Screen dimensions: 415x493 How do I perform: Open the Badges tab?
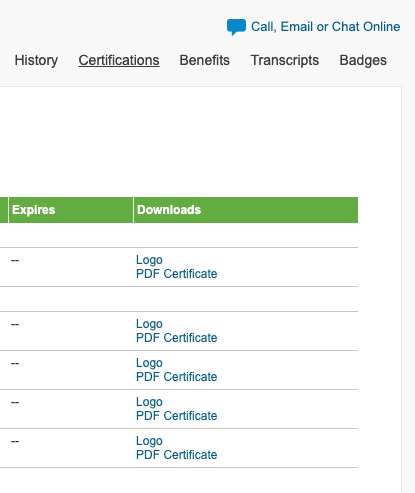pyautogui.click(x=363, y=60)
